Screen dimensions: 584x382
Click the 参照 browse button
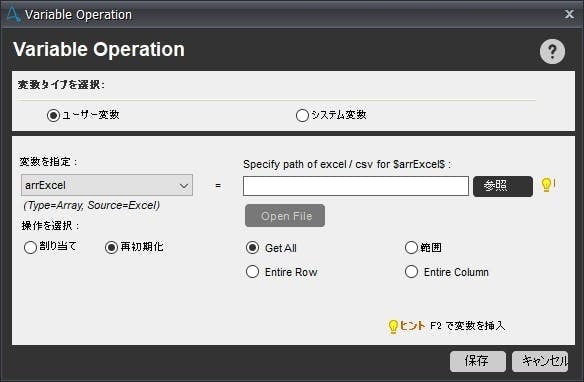point(503,186)
